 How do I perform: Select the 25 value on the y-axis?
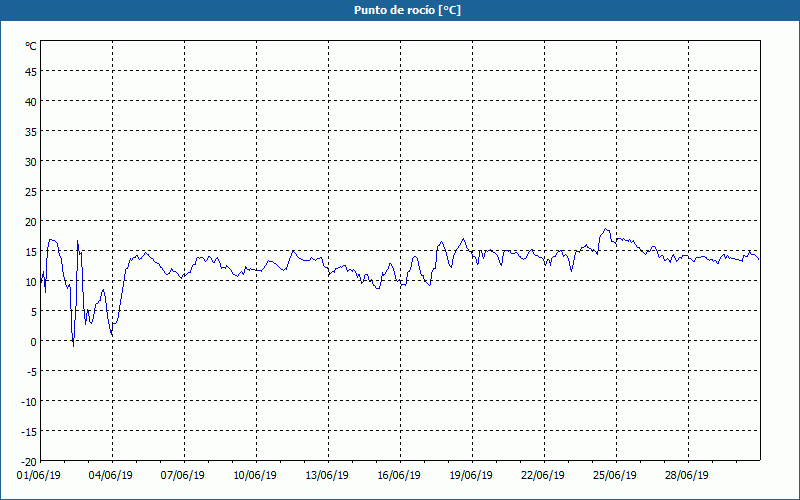(x=31, y=192)
